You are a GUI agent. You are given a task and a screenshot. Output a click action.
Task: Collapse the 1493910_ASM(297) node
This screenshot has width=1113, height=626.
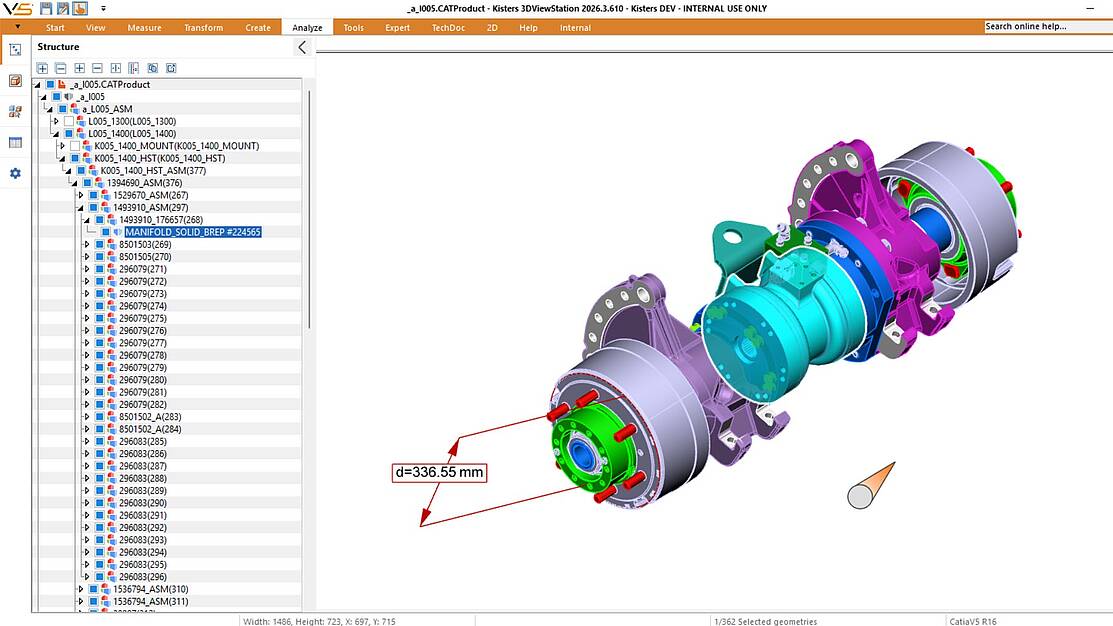pyautogui.click(x=81, y=207)
